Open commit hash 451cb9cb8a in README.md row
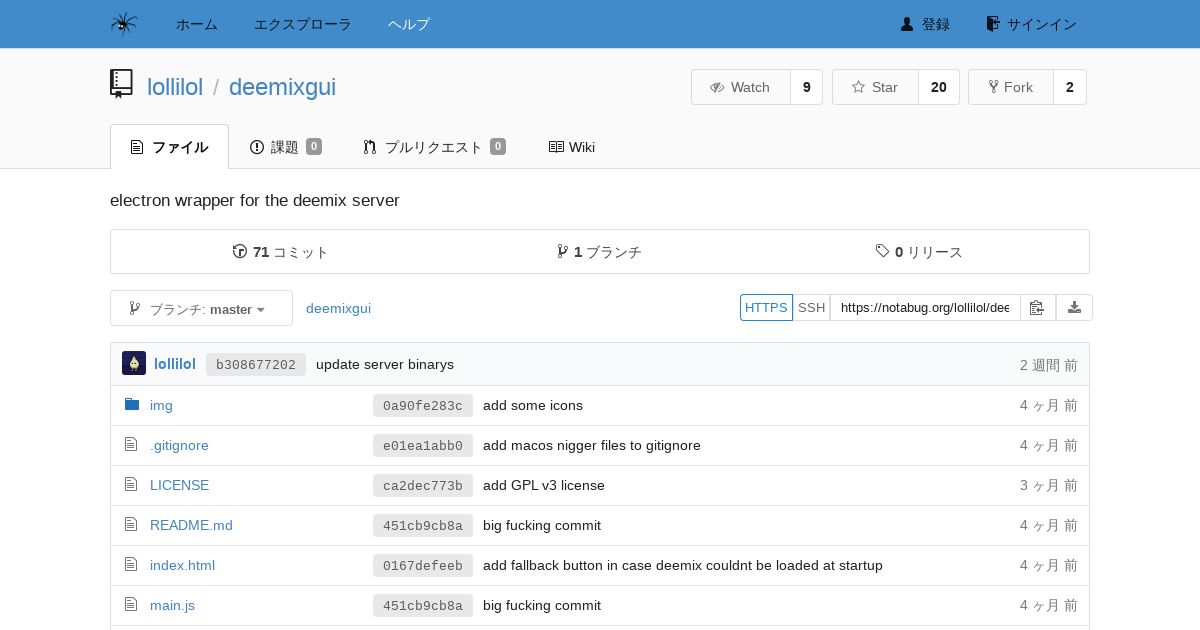The width and height of the screenshot is (1200, 630). [x=423, y=525]
